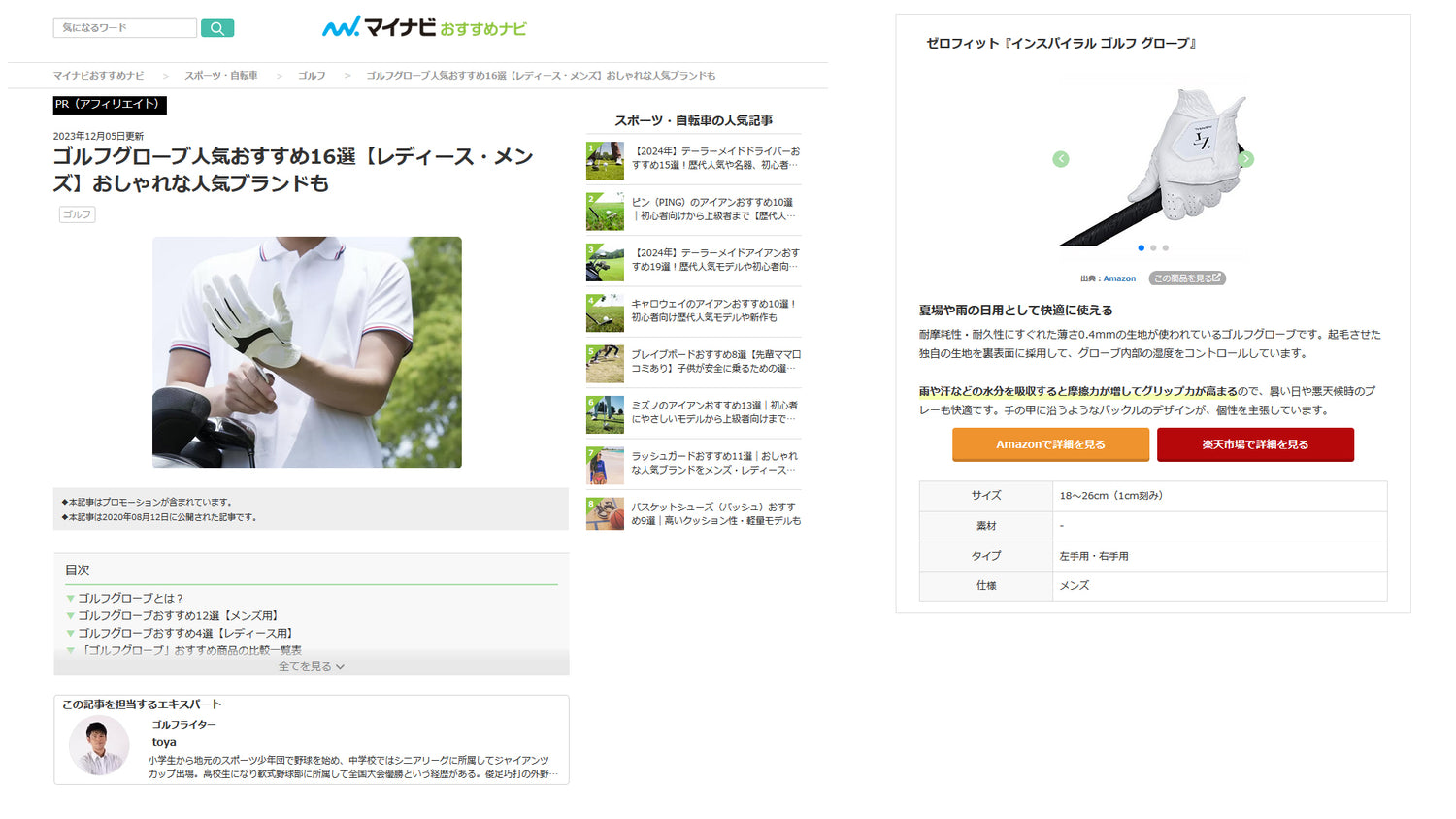Select the third carousel dot indicator
Screen dimensions: 1456x819
click(x=1166, y=248)
